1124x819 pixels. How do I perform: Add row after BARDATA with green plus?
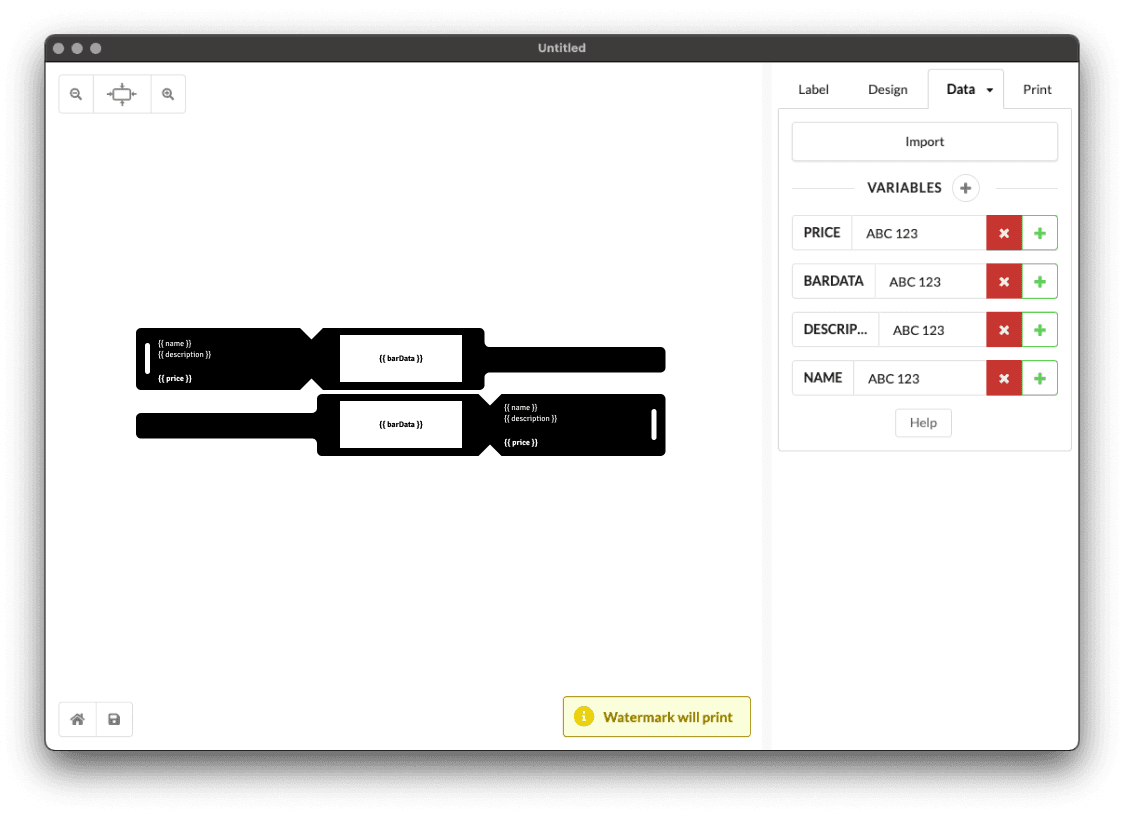[1040, 282]
